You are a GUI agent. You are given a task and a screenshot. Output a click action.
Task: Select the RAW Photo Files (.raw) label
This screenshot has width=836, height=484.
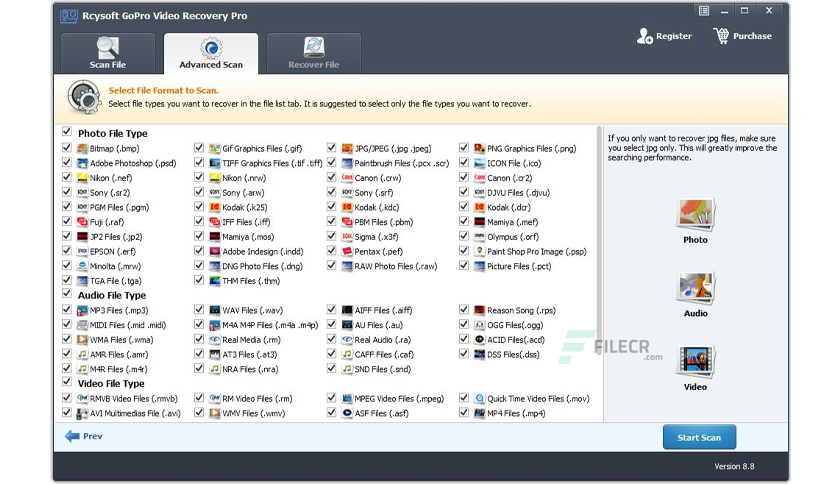pos(396,266)
